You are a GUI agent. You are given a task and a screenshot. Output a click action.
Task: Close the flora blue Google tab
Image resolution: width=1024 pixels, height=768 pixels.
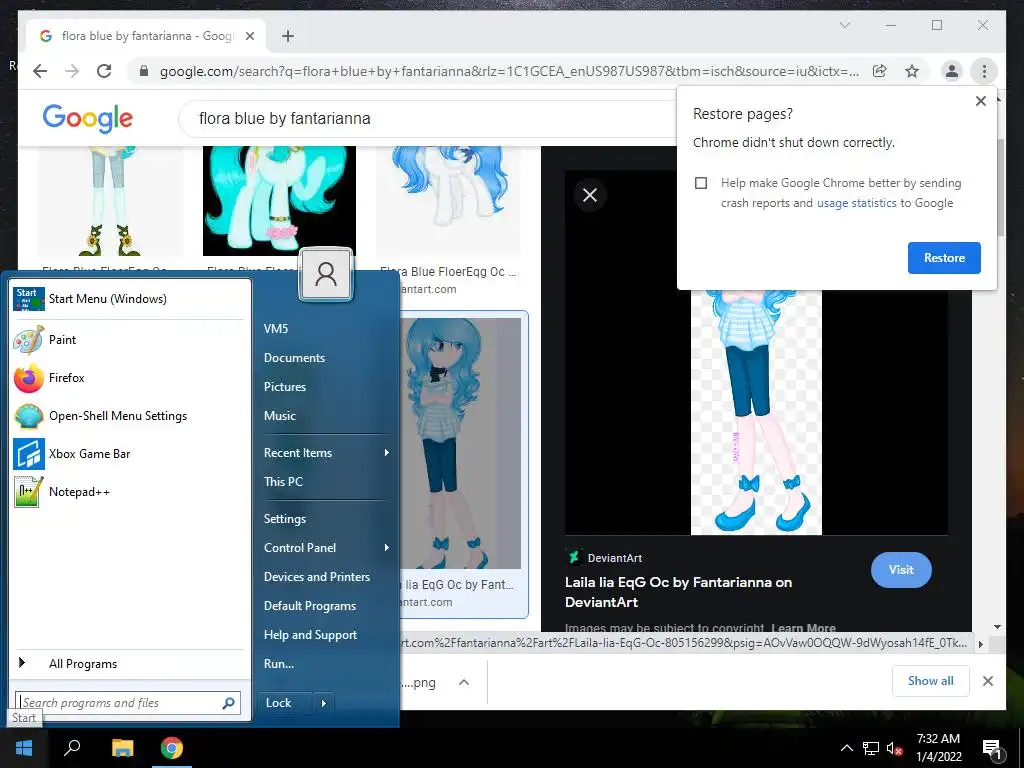pyautogui.click(x=249, y=36)
